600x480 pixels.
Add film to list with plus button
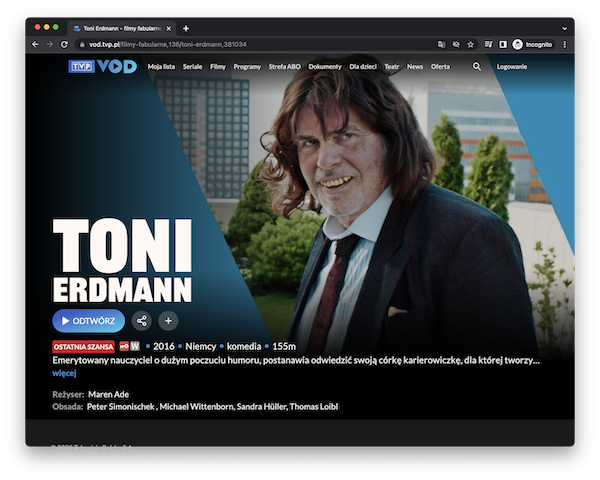(x=168, y=321)
